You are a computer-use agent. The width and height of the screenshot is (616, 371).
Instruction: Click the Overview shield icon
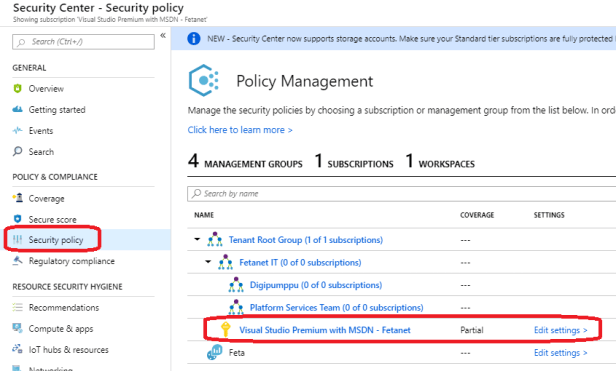17,88
